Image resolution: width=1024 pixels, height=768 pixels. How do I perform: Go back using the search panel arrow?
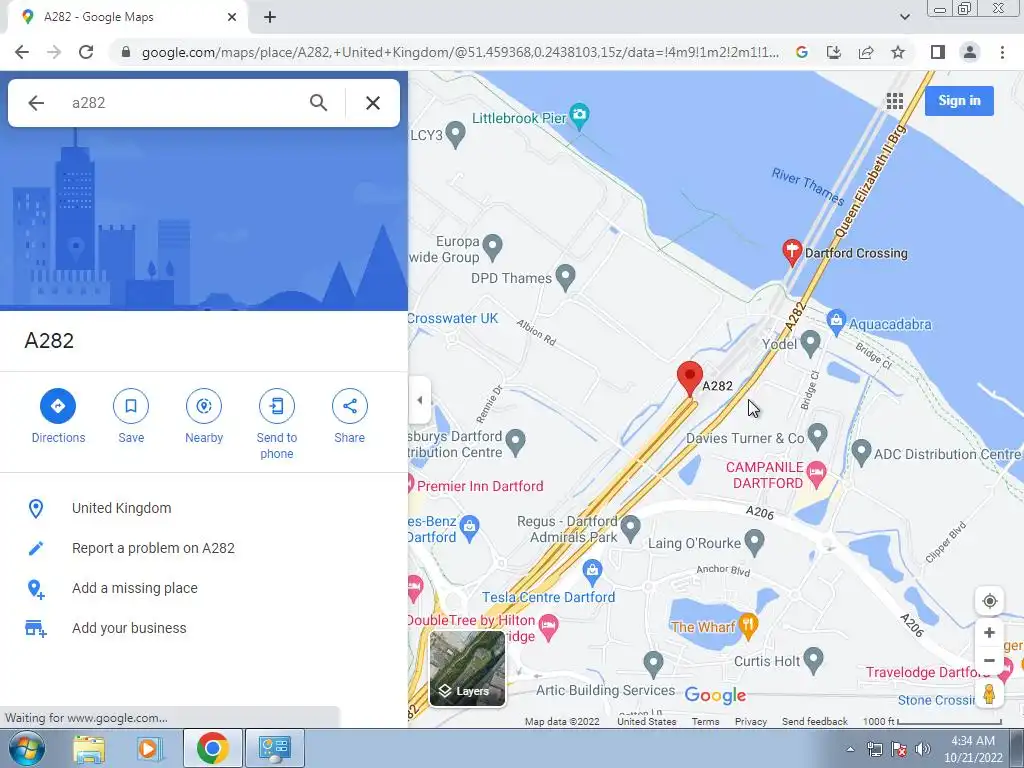[x=36, y=103]
